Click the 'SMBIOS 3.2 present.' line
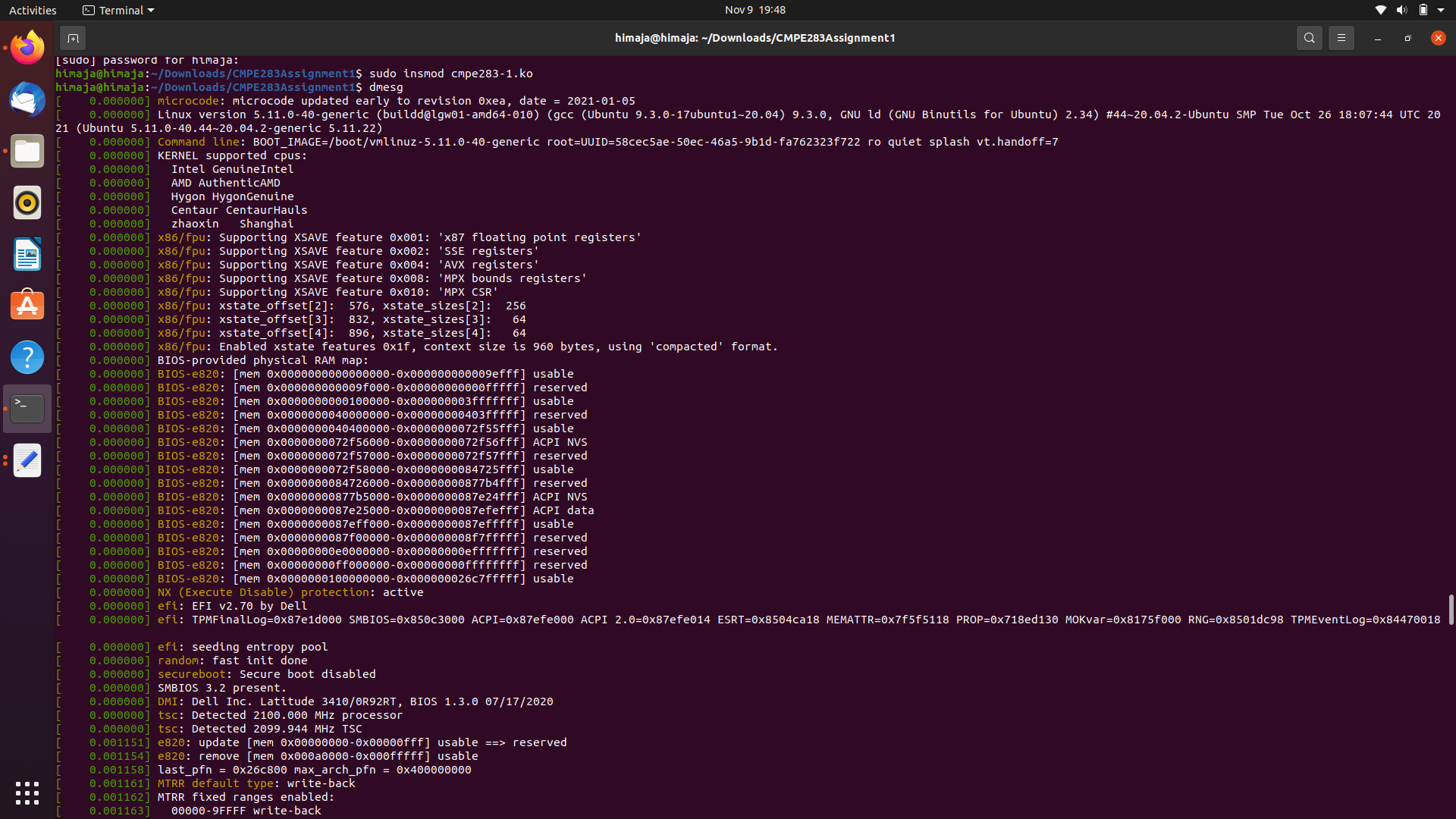Image resolution: width=1456 pixels, height=819 pixels. click(221, 688)
